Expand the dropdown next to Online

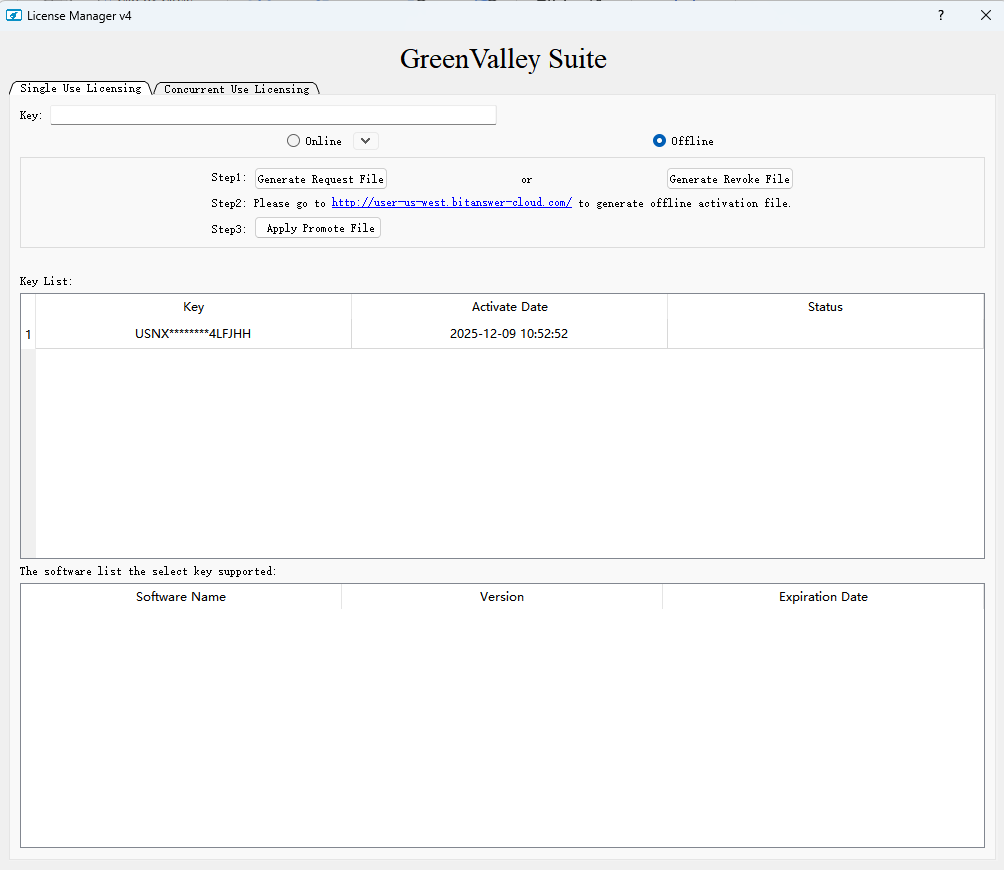tap(366, 141)
